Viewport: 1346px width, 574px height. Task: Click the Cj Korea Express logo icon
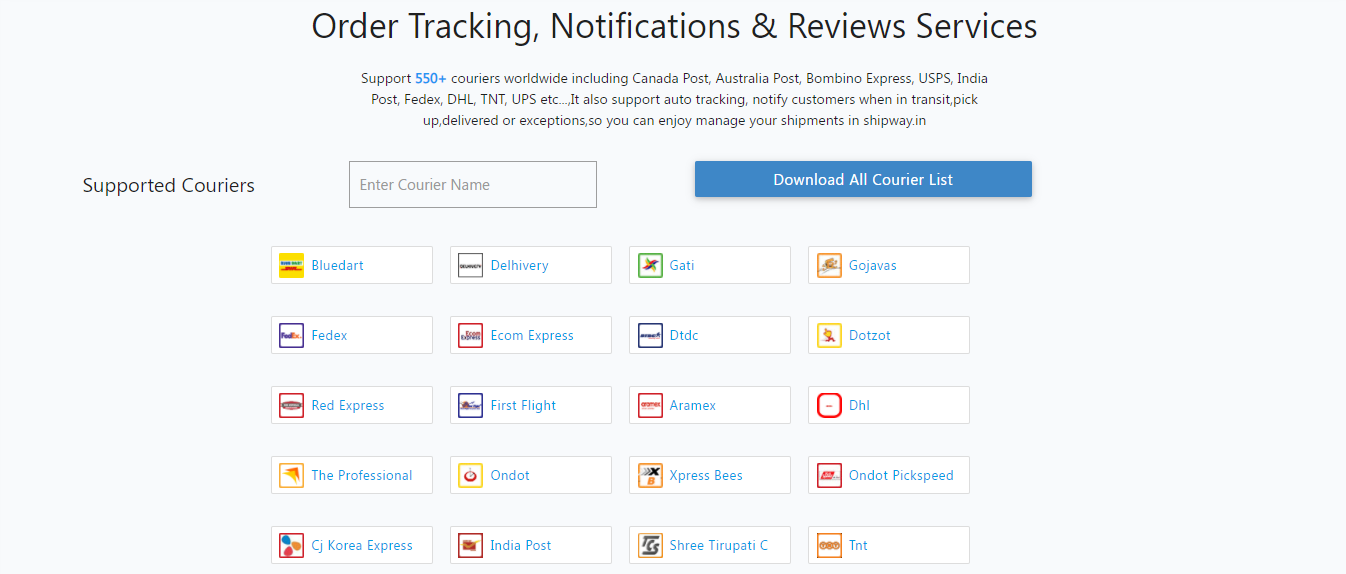click(x=291, y=545)
